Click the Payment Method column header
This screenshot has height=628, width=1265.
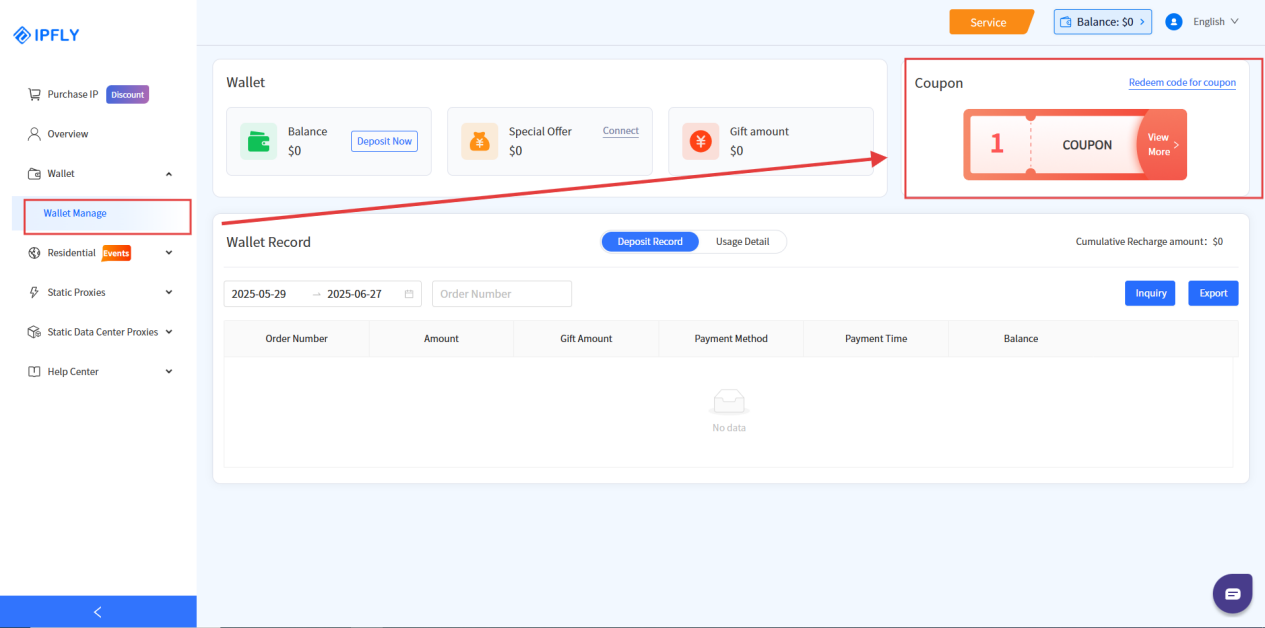(x=731, y=339)
